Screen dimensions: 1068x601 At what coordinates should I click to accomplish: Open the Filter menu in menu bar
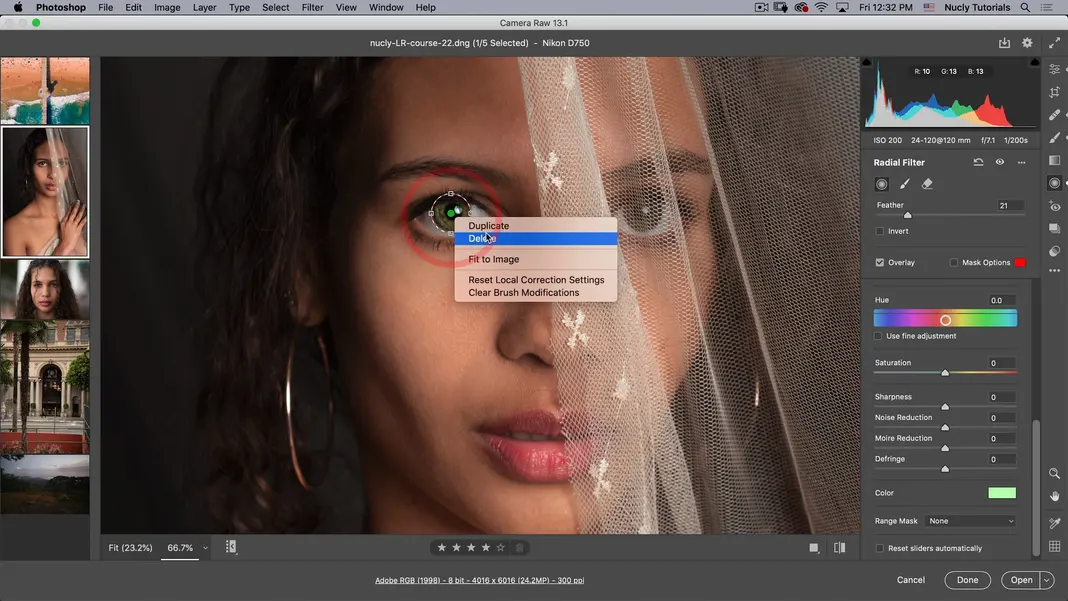click(x=312, y=7)
